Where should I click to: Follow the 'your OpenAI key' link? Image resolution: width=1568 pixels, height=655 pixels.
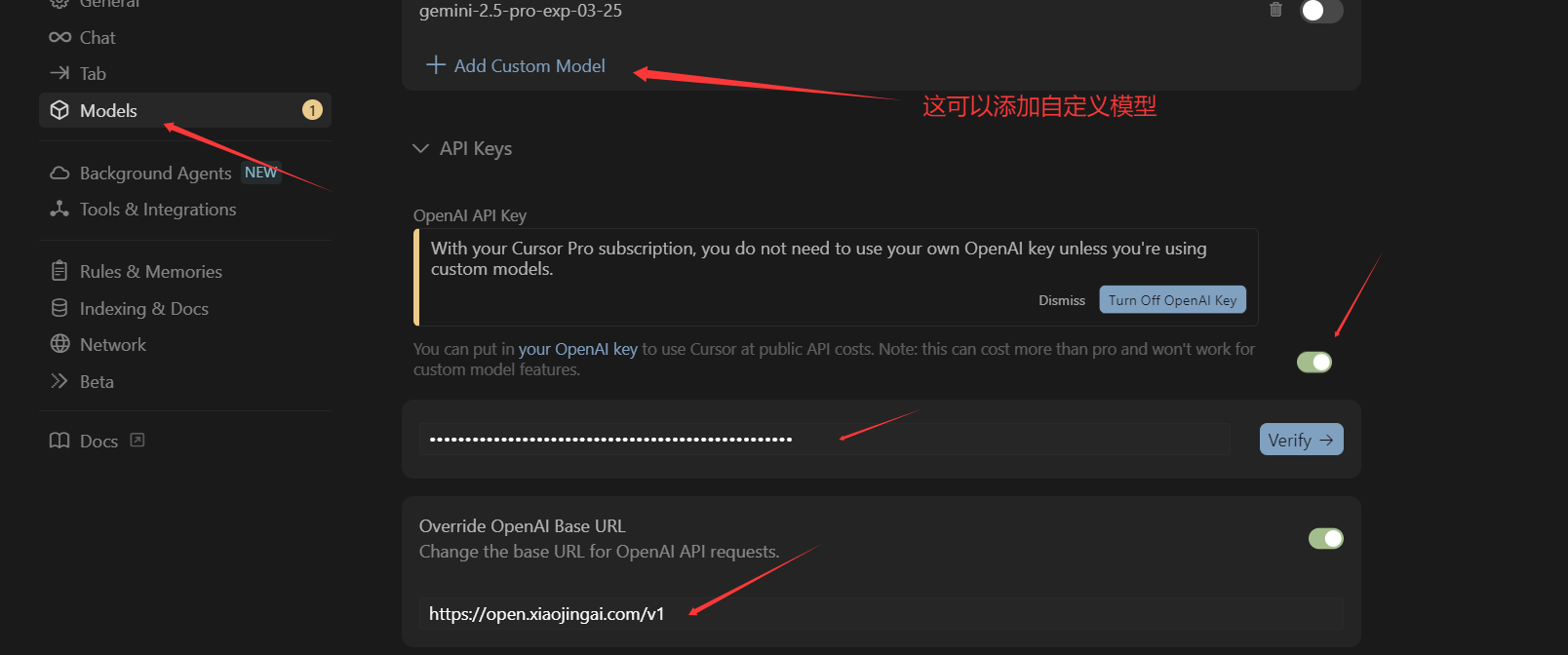pyautogui.click(x=577, y=349)
